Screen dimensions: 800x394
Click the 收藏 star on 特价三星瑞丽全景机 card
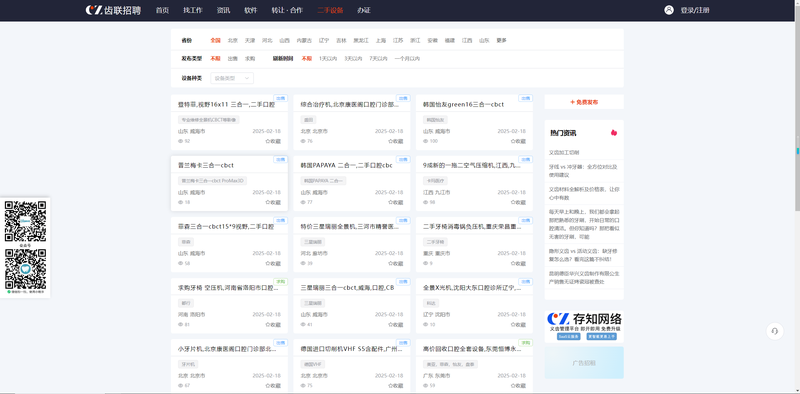[390, 264]
